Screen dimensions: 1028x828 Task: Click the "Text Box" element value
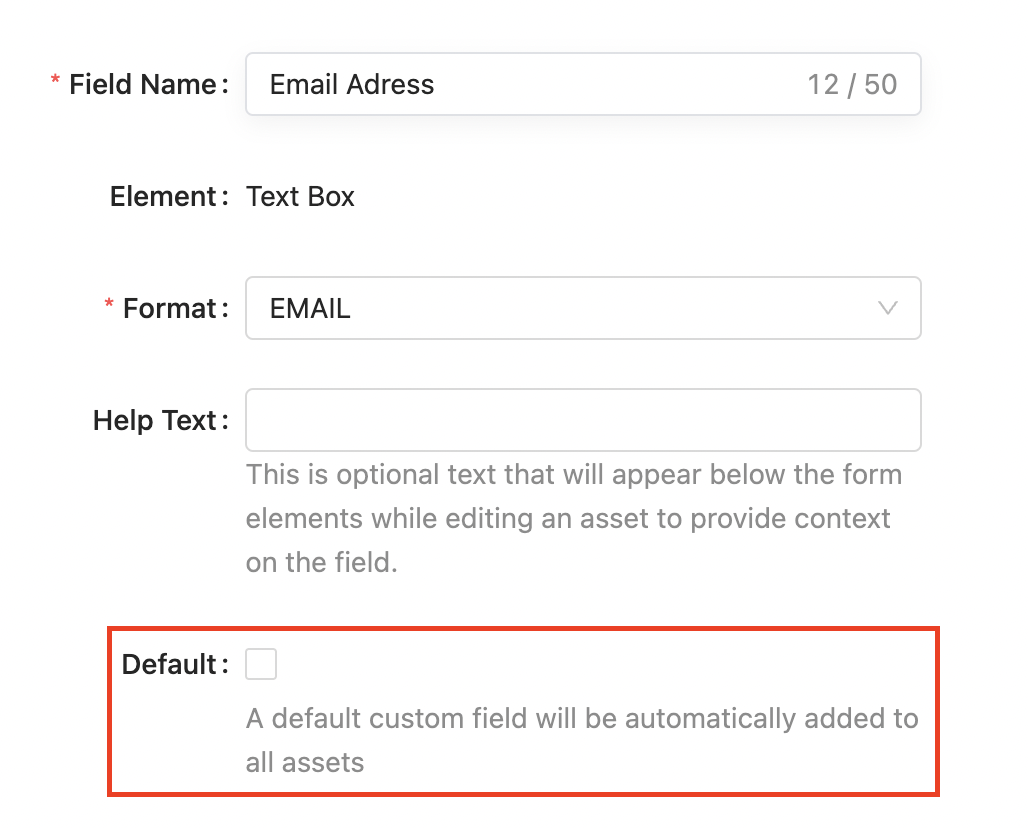pyautogui.click(x=300, y=197)
